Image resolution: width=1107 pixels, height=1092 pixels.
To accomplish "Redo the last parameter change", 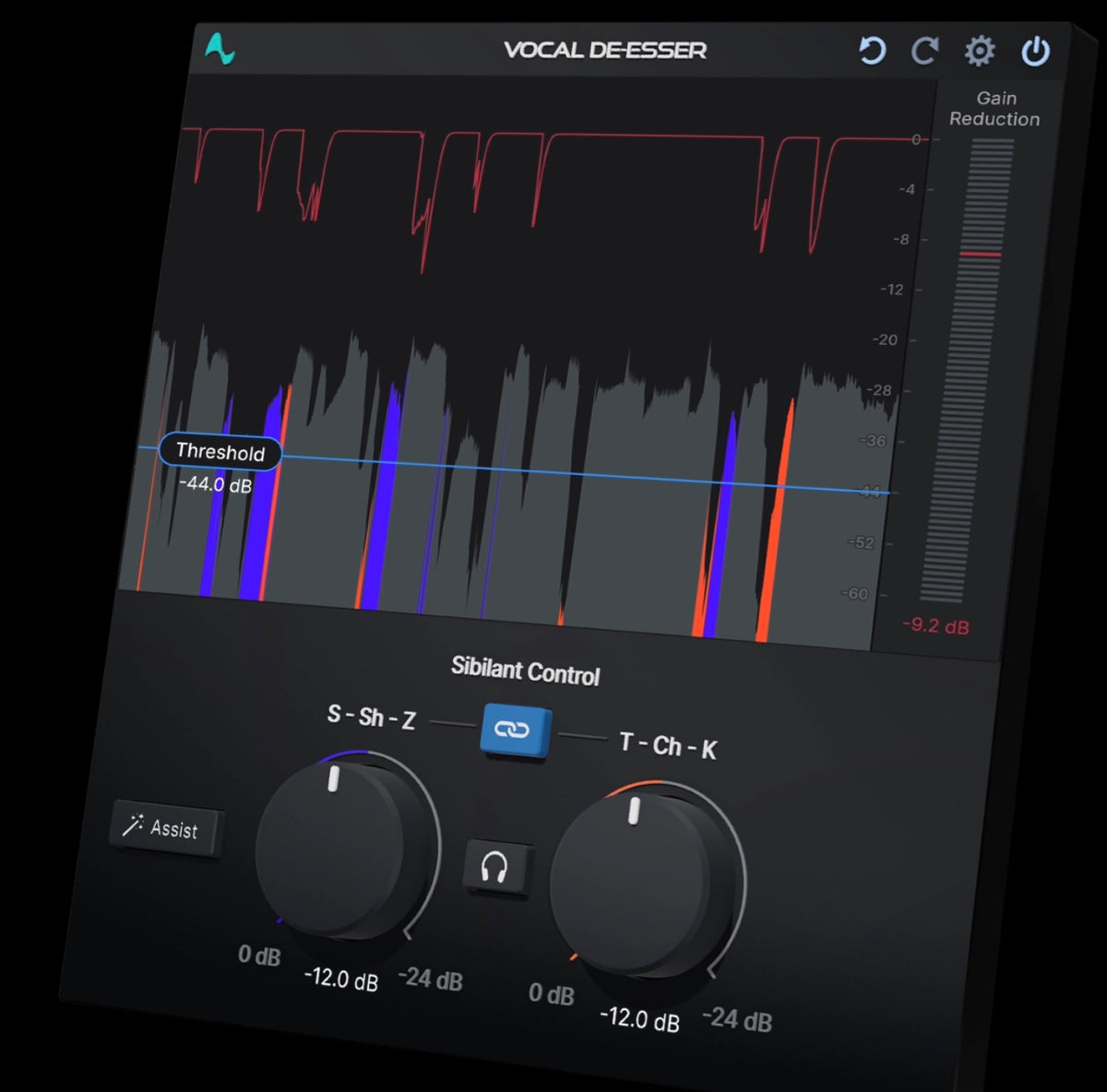I will point(924,53).
